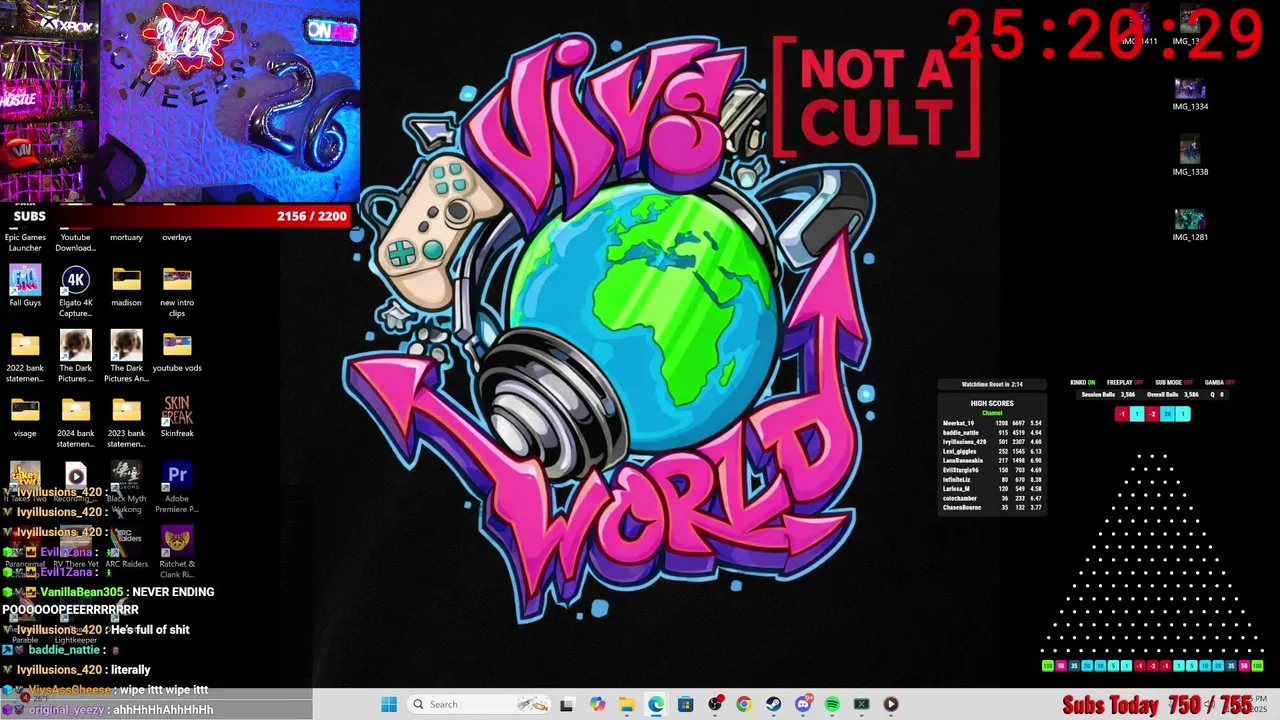This screenshot has width=1280, height=720.
Task: Open Google Chrome from taskbar
Action: [744, 704]
